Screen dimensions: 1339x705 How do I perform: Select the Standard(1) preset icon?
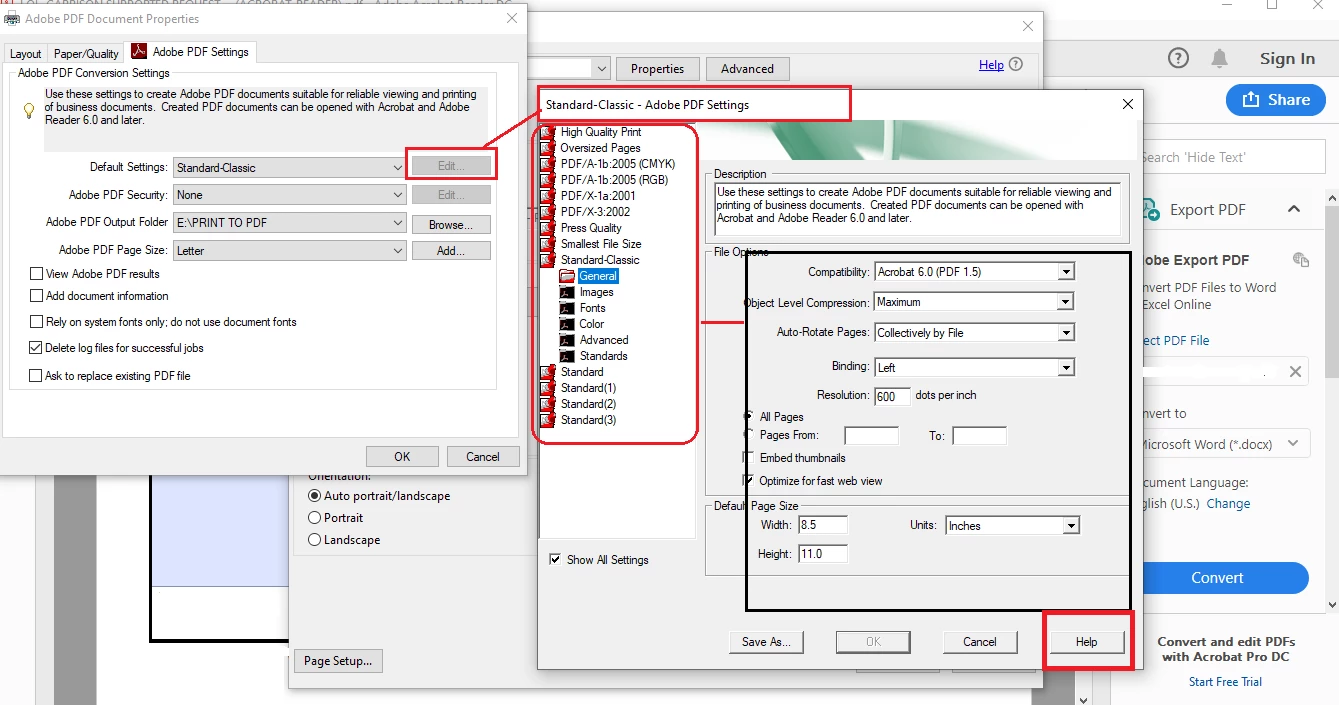[x=548, y=388]
